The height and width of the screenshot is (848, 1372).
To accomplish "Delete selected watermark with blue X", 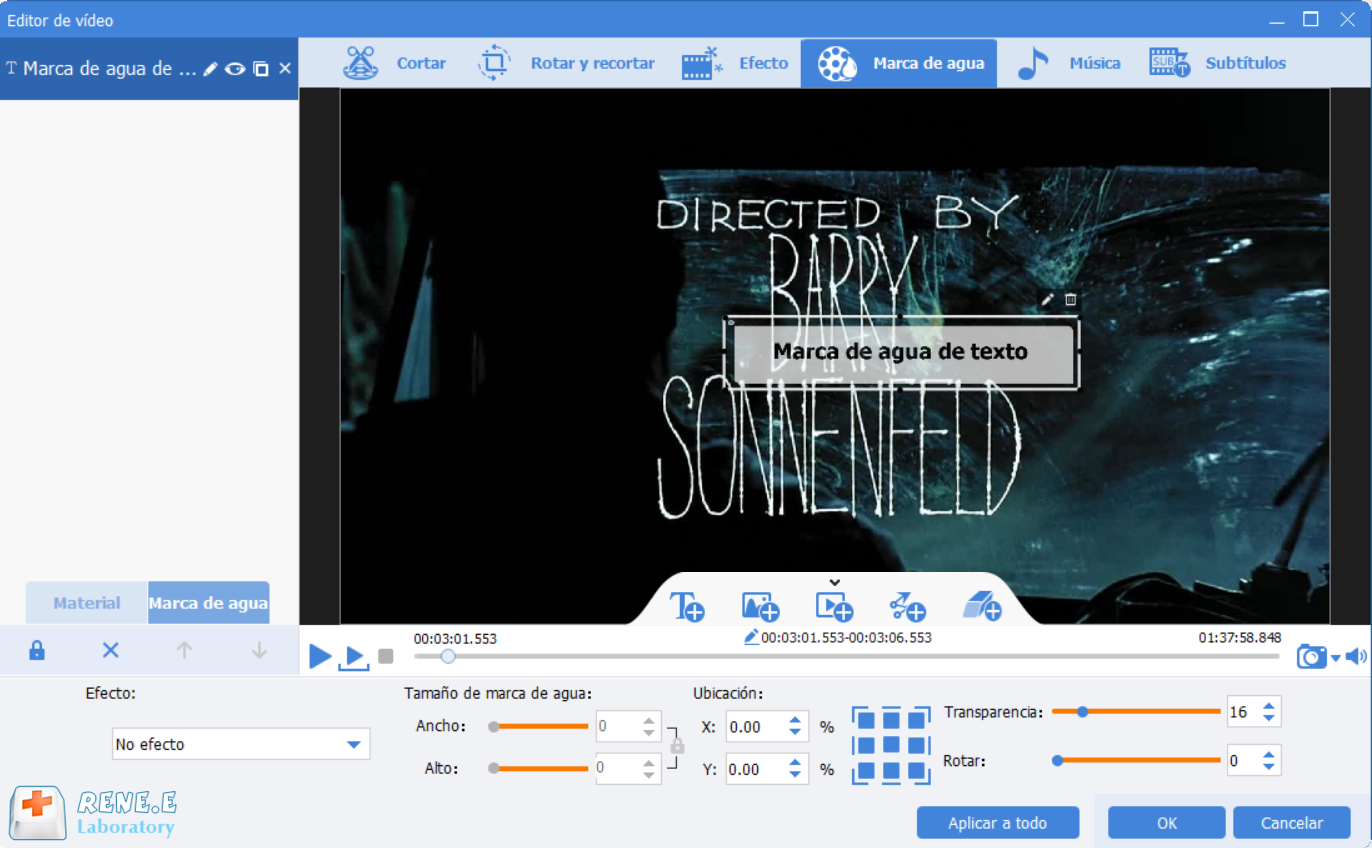I will pyautogui.click(x=111, y=651).
